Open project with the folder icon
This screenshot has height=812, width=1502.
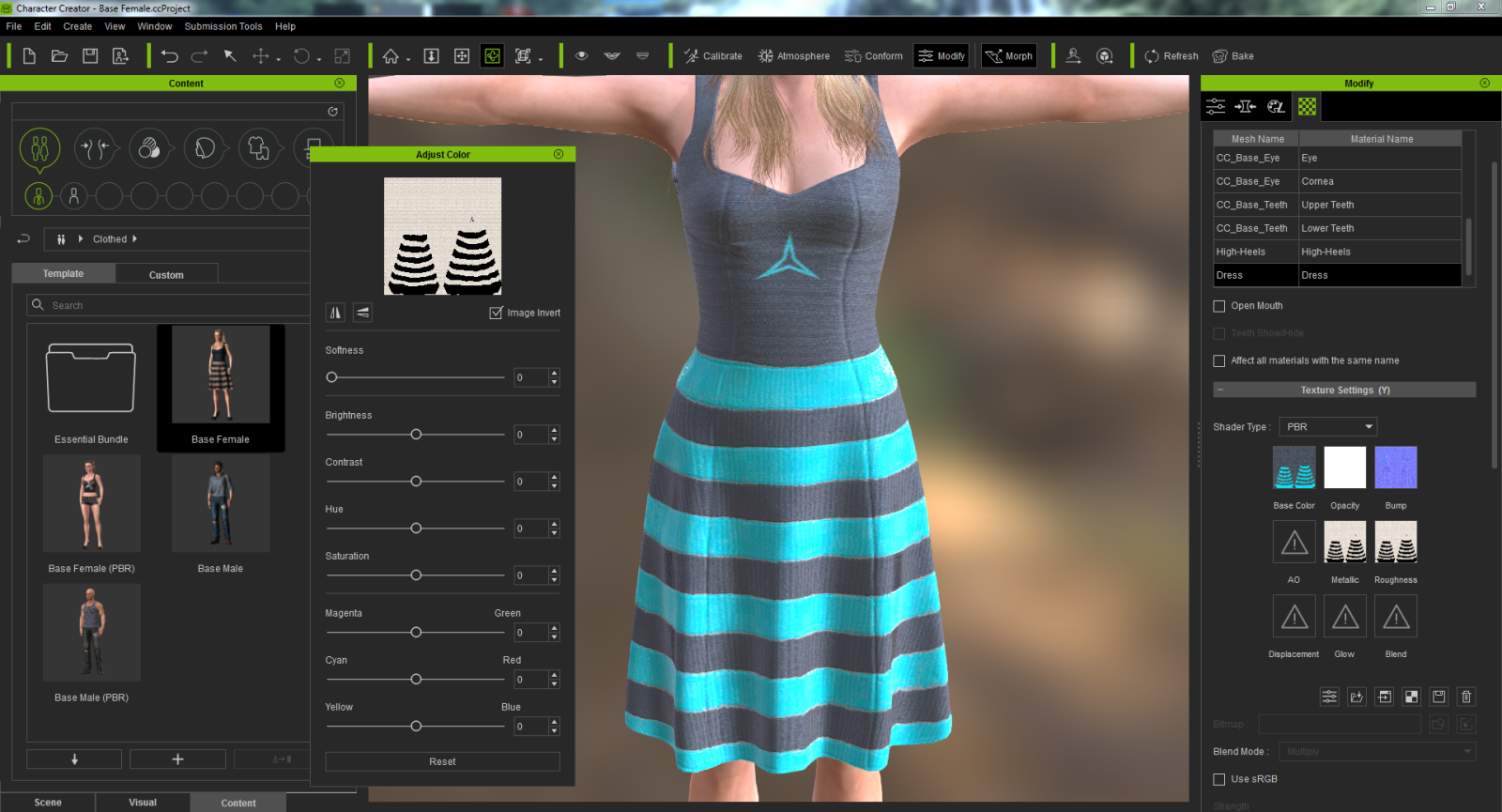pyautogui.click(x=59, y=56)
